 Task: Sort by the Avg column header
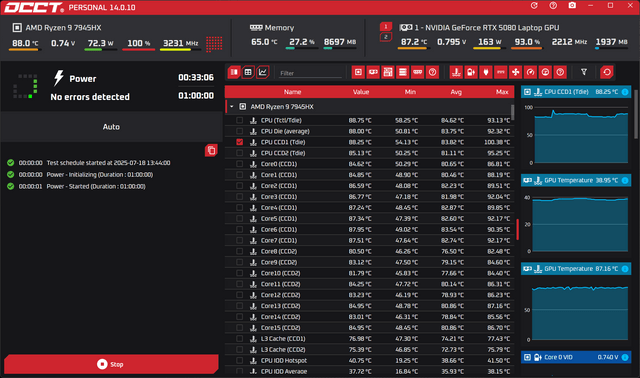[x=456, y=92]
